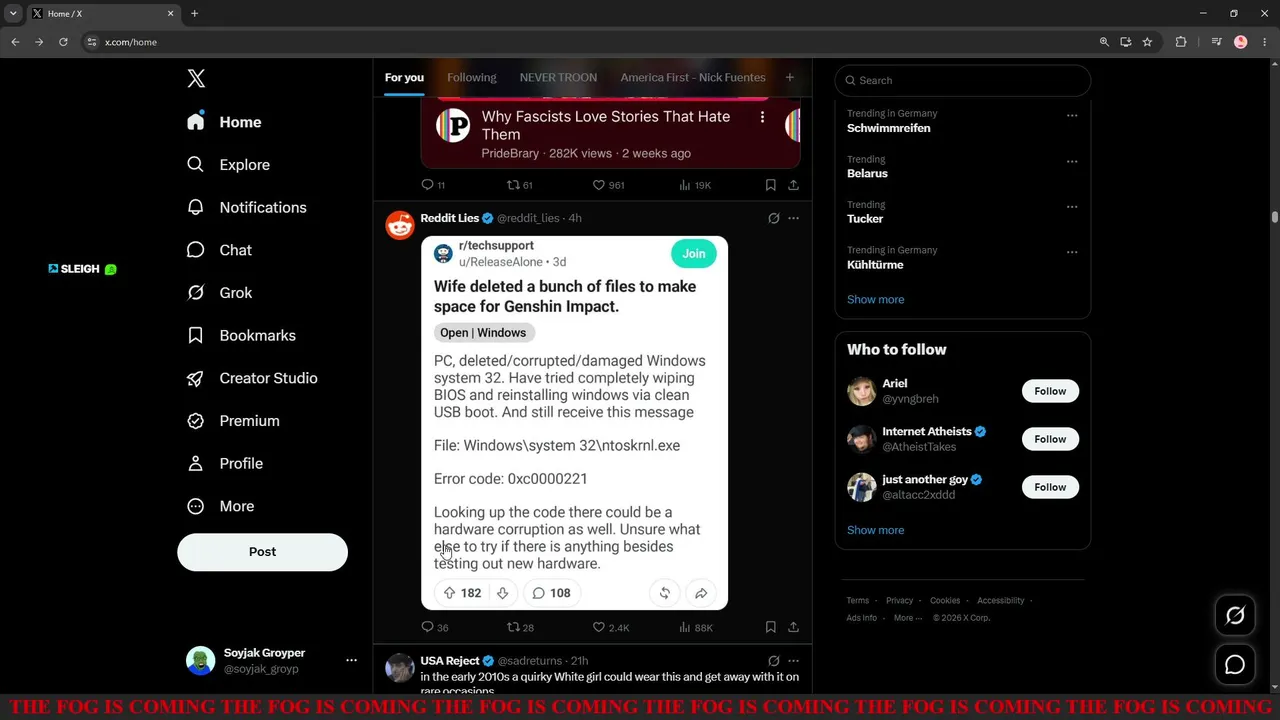Open Bookmarks in the sidebar
The width and height of the screenshot is (1280, 720).
(x=241, y=335)
